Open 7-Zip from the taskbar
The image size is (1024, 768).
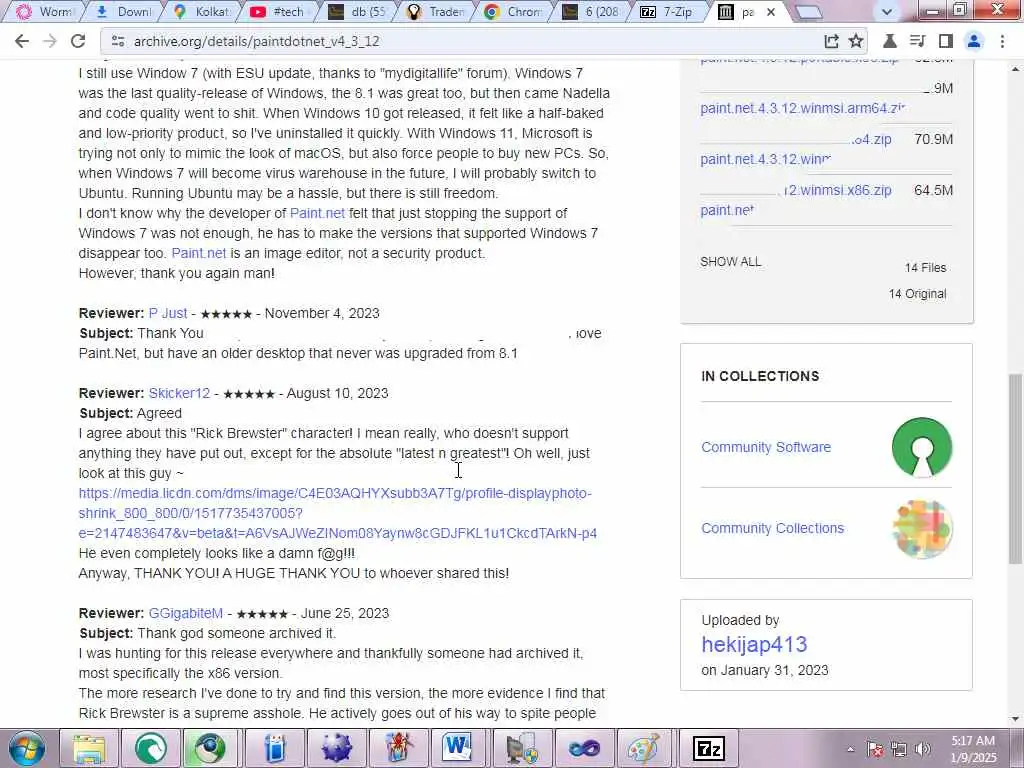[x=709, y=748]
